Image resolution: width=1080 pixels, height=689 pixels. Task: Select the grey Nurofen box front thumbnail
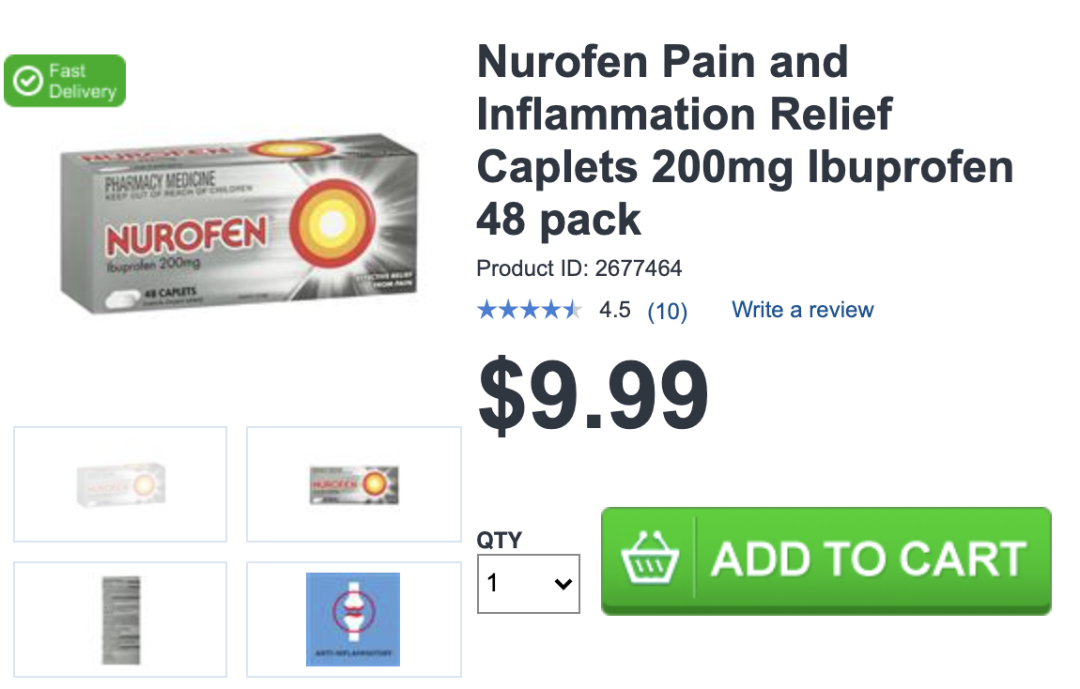(x=354, y=485)
